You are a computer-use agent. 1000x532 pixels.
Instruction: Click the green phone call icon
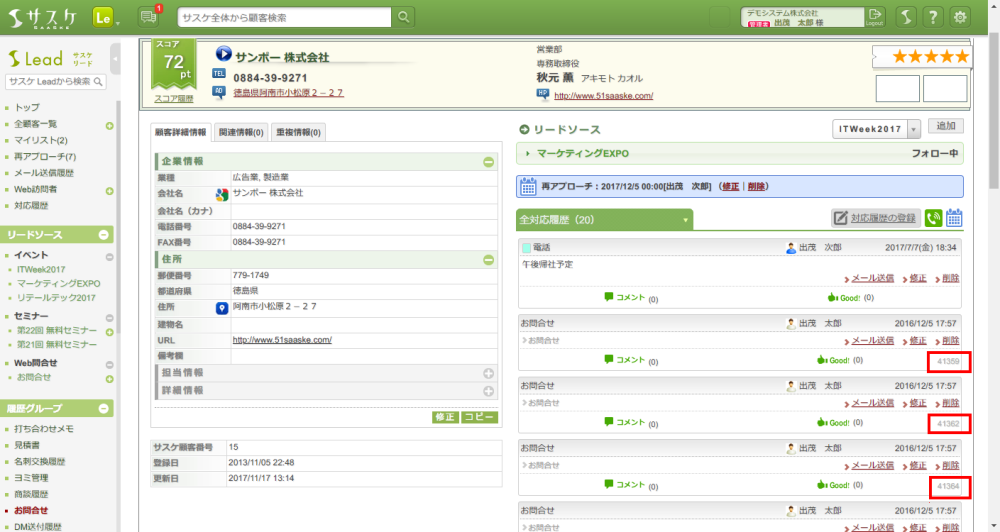click(x=933, y=218)
